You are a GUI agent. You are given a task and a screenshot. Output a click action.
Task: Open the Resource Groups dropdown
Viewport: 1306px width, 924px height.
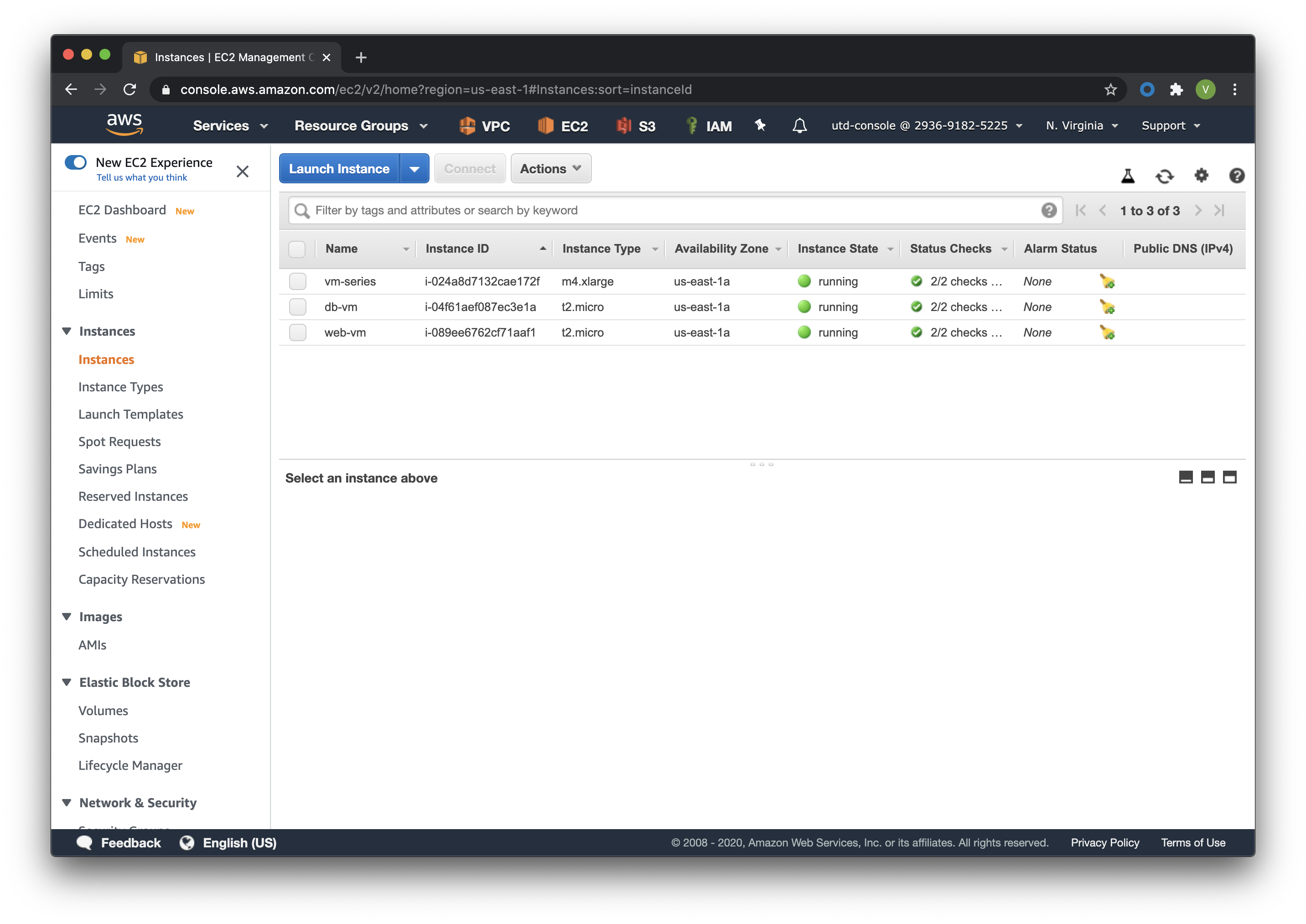[x=361, y=126]
